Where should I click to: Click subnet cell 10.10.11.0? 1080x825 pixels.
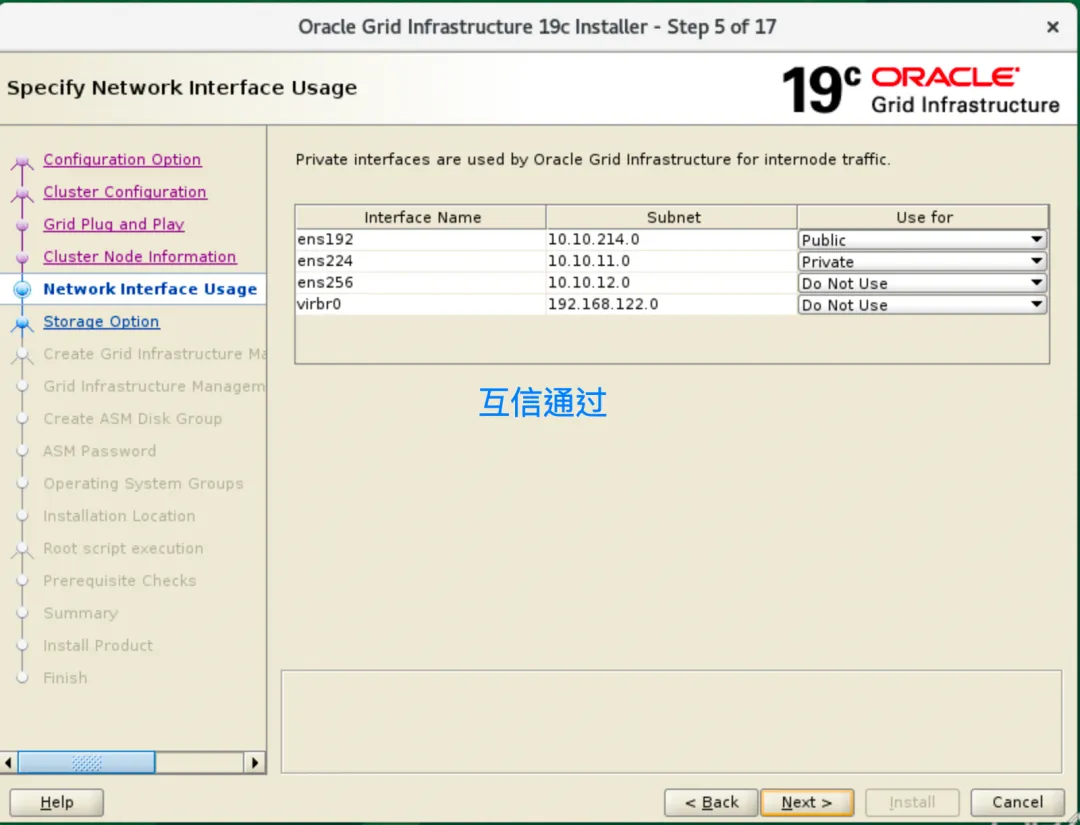(672, 261)
